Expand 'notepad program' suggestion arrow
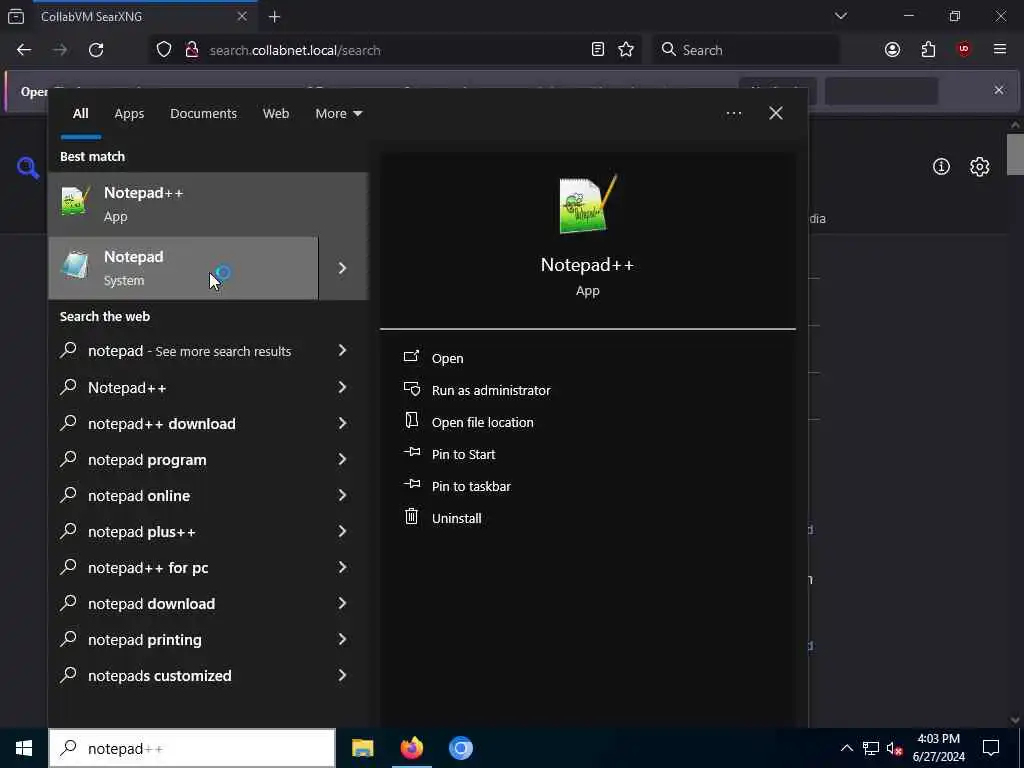Image resolution: width=1024 pixels, height=768 pixels. 342,459
